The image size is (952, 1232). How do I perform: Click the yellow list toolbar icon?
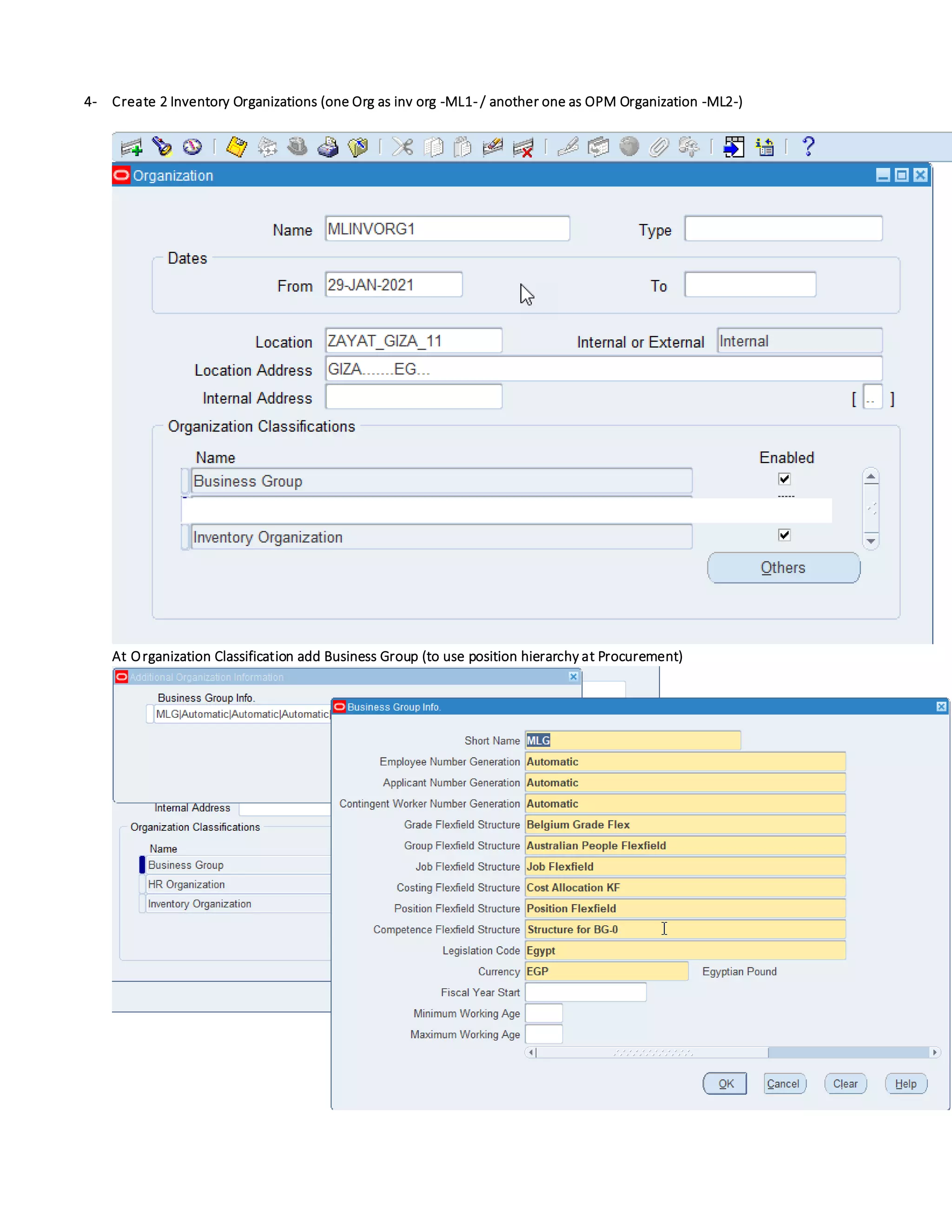765,147
